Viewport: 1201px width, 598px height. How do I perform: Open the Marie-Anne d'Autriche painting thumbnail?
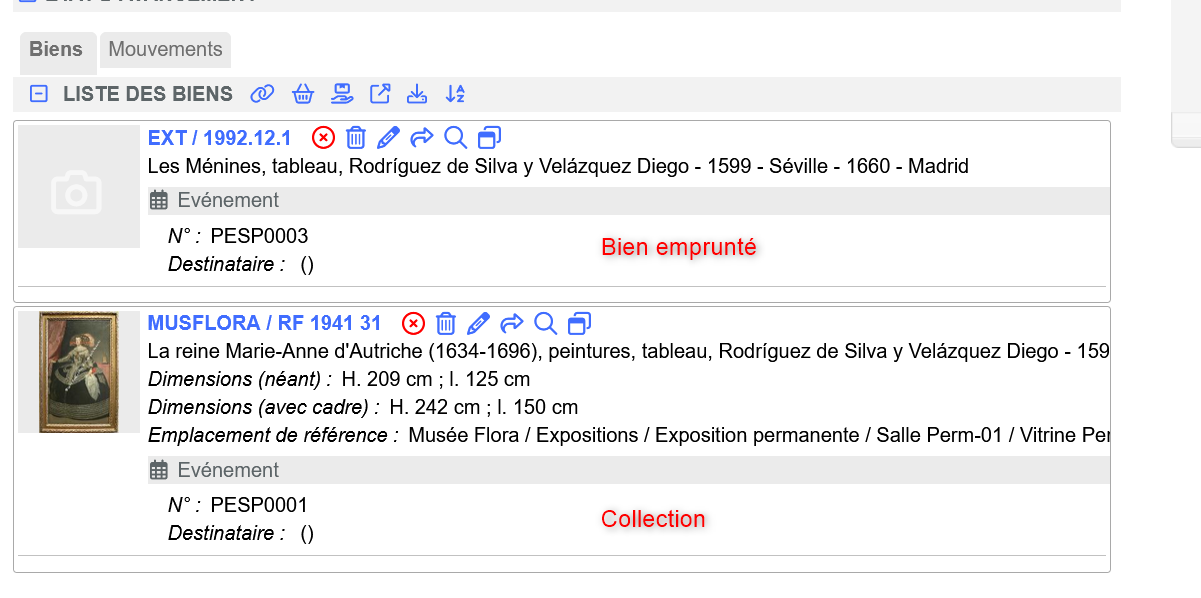(78, 371)
